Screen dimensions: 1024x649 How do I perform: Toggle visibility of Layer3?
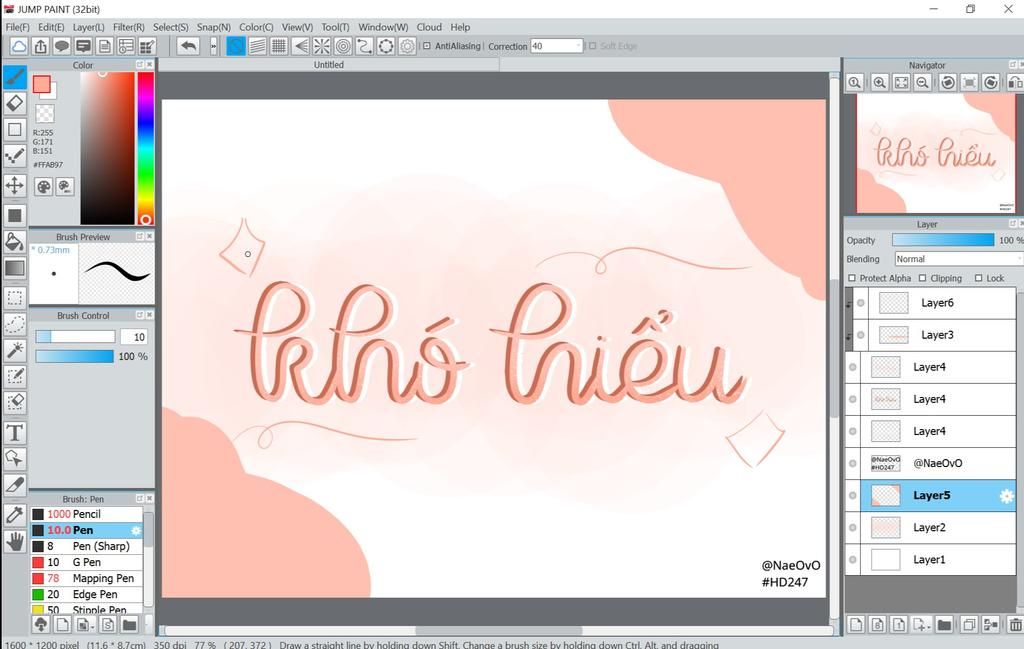pos(861,335)
